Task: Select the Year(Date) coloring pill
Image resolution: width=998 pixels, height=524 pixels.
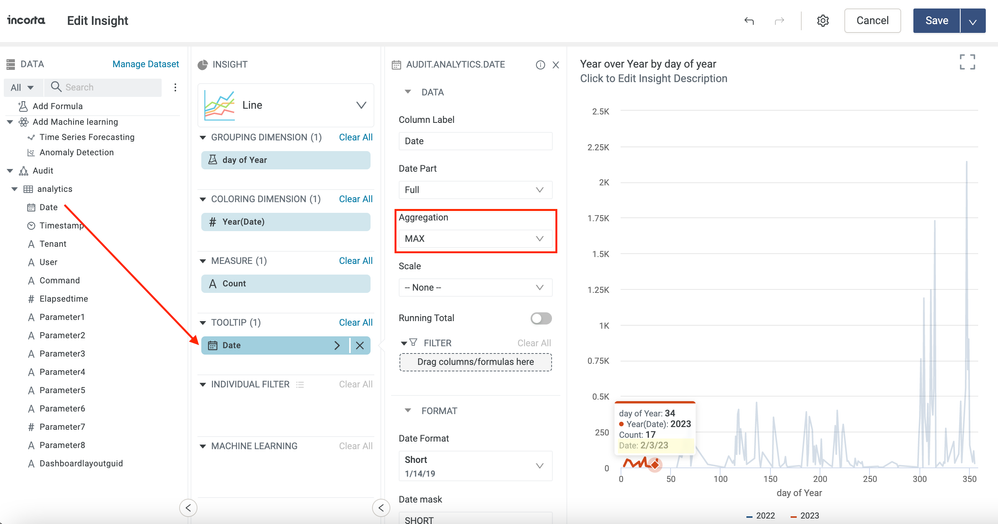Action: point(286,222)
